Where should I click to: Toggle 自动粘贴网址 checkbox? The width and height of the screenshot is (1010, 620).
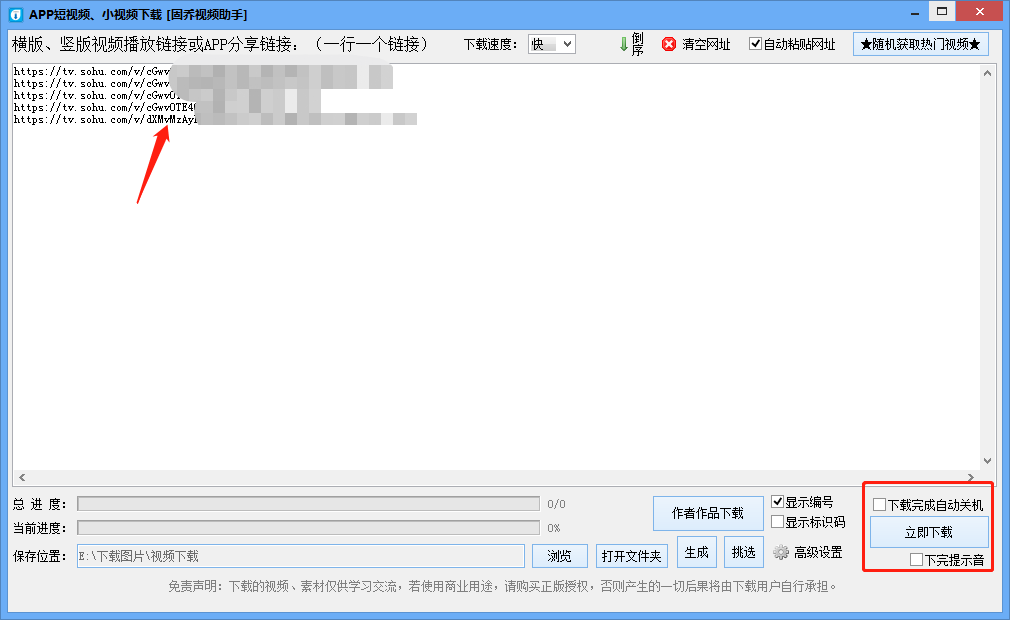[x=755, y=44]
